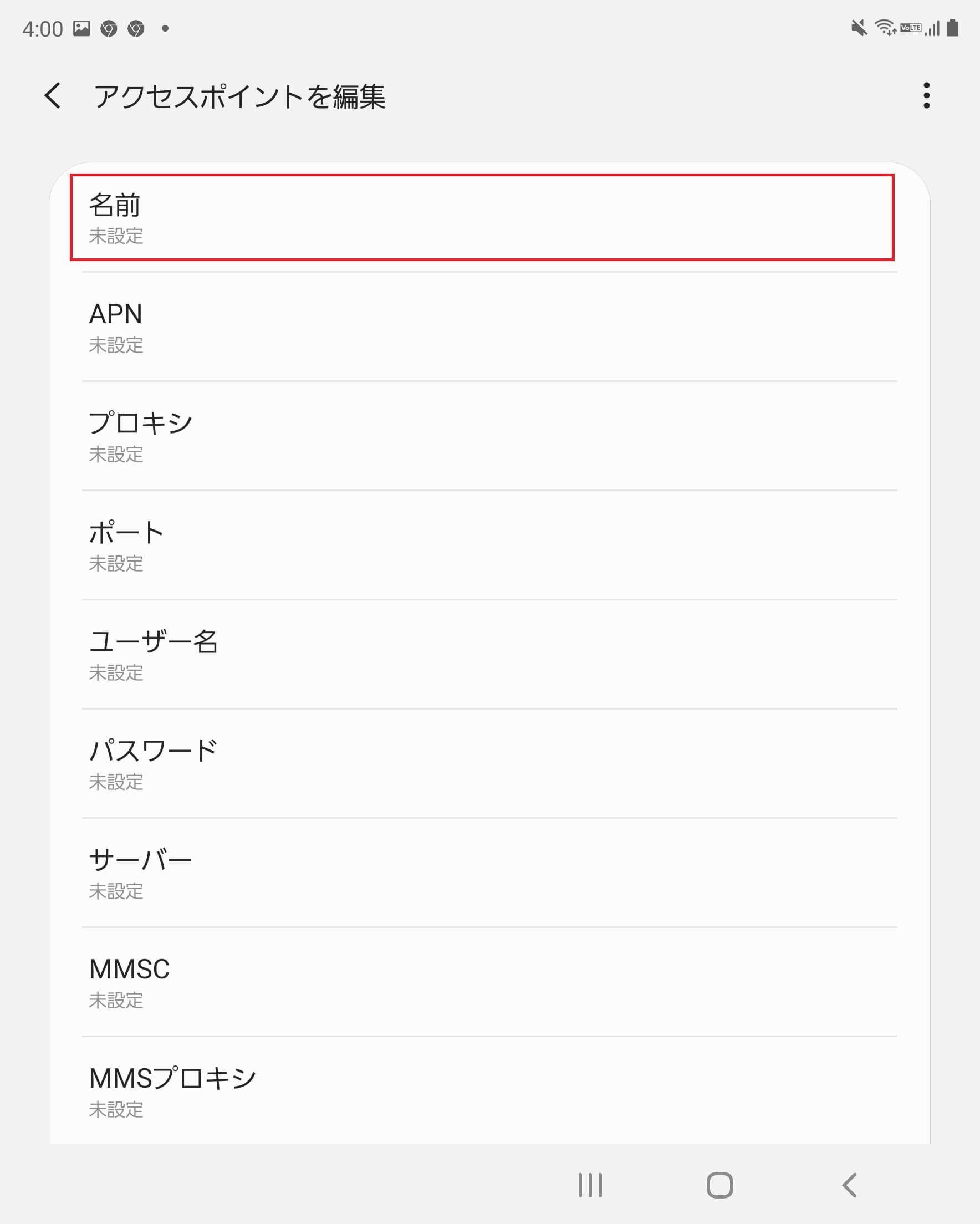Open the three-dot overflow menu
This screenshot has width=980, height=1224.
927,98
